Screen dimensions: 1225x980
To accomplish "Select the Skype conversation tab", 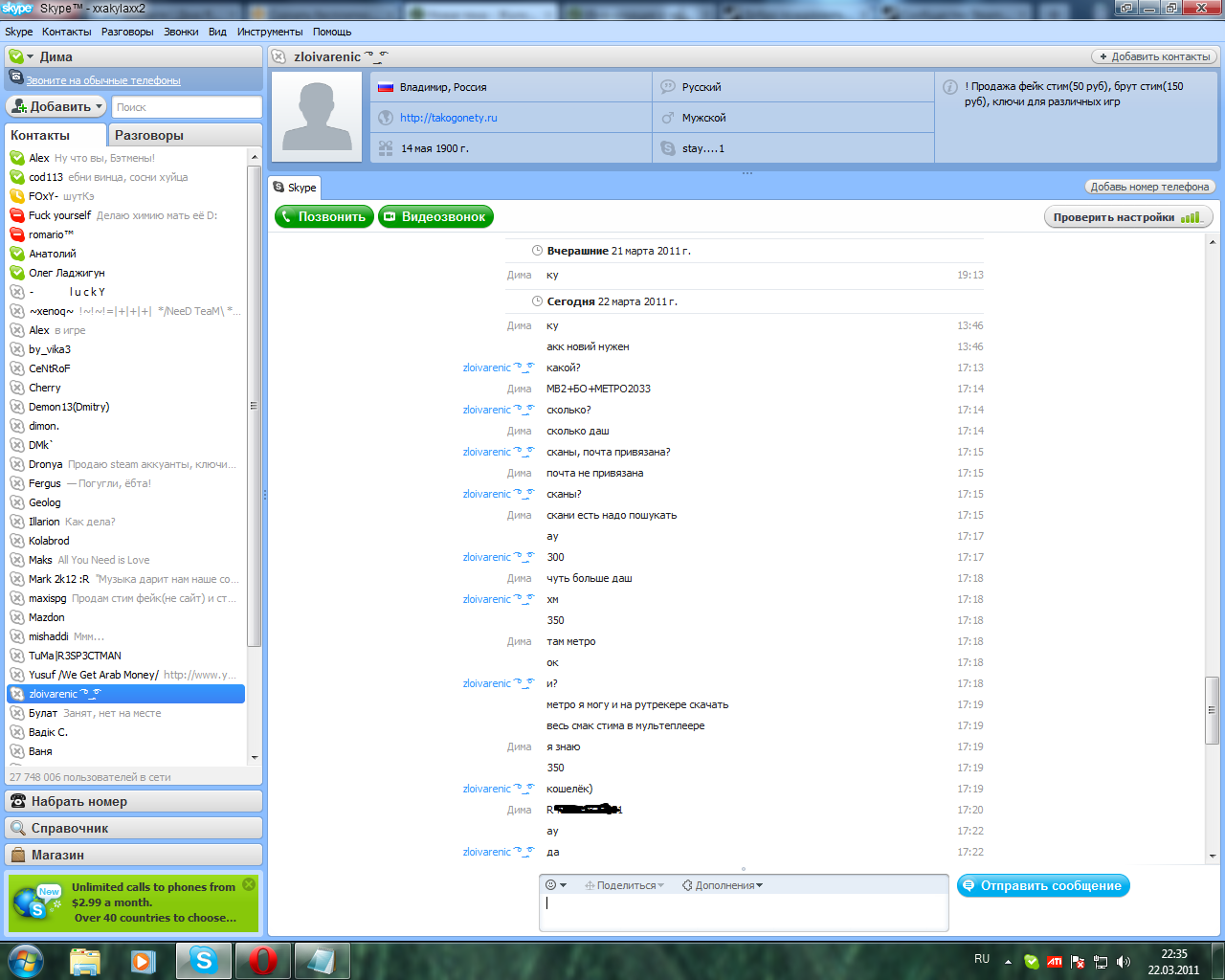I will pos(295,188).
